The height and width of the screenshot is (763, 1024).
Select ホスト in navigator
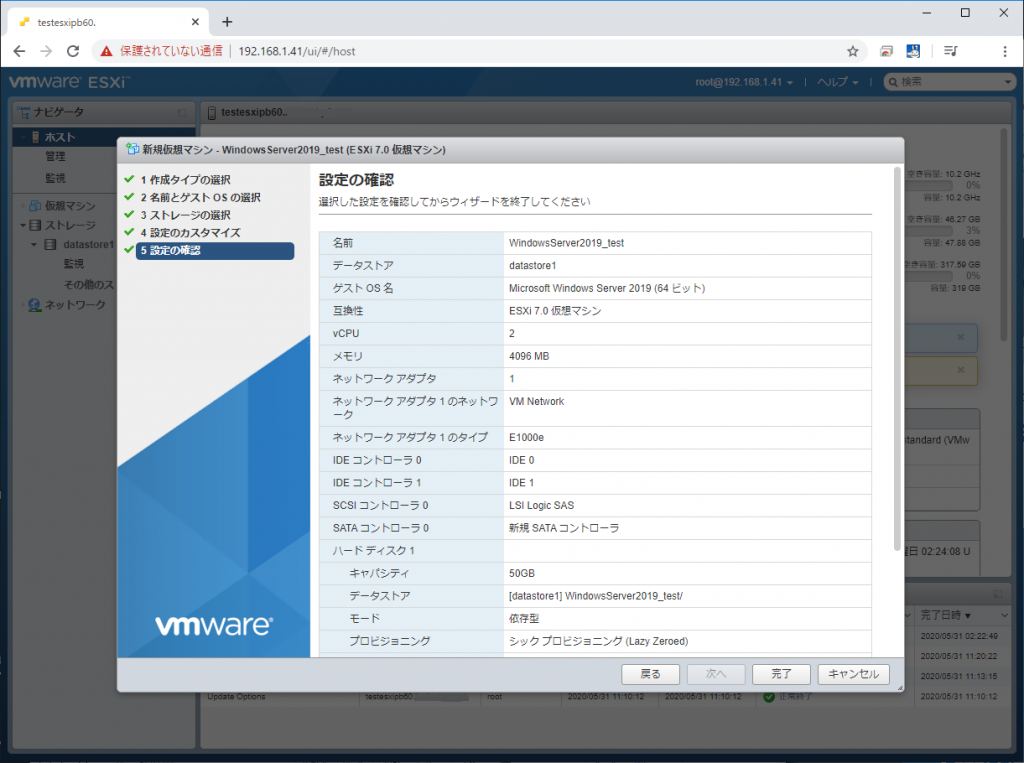tap(60, 137)
